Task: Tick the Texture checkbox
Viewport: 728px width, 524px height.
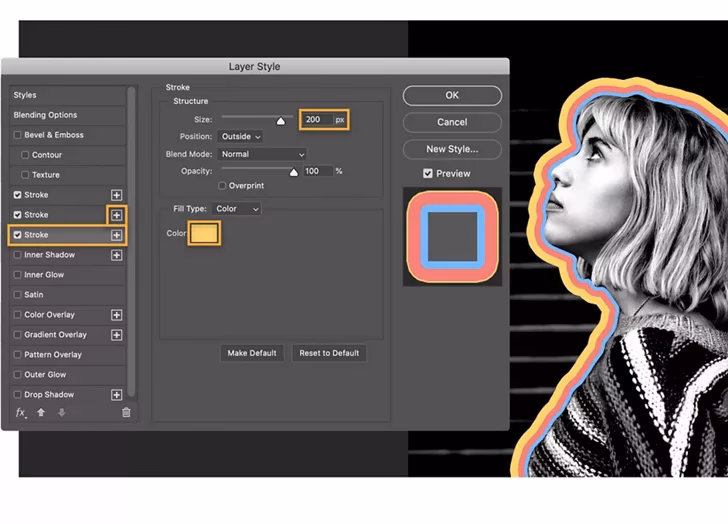Action: [25, 175]
